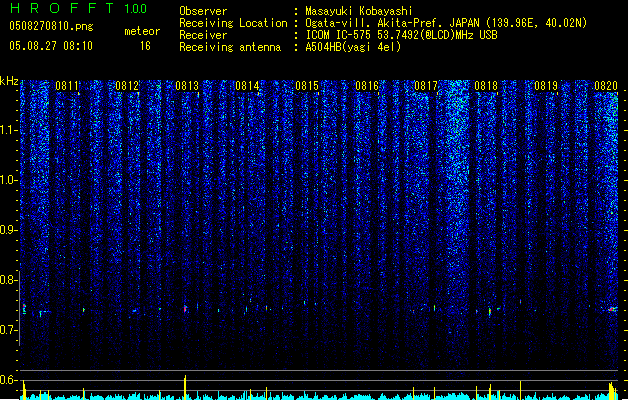Click the 0.6 frequency axis label

tap(8, 380)
